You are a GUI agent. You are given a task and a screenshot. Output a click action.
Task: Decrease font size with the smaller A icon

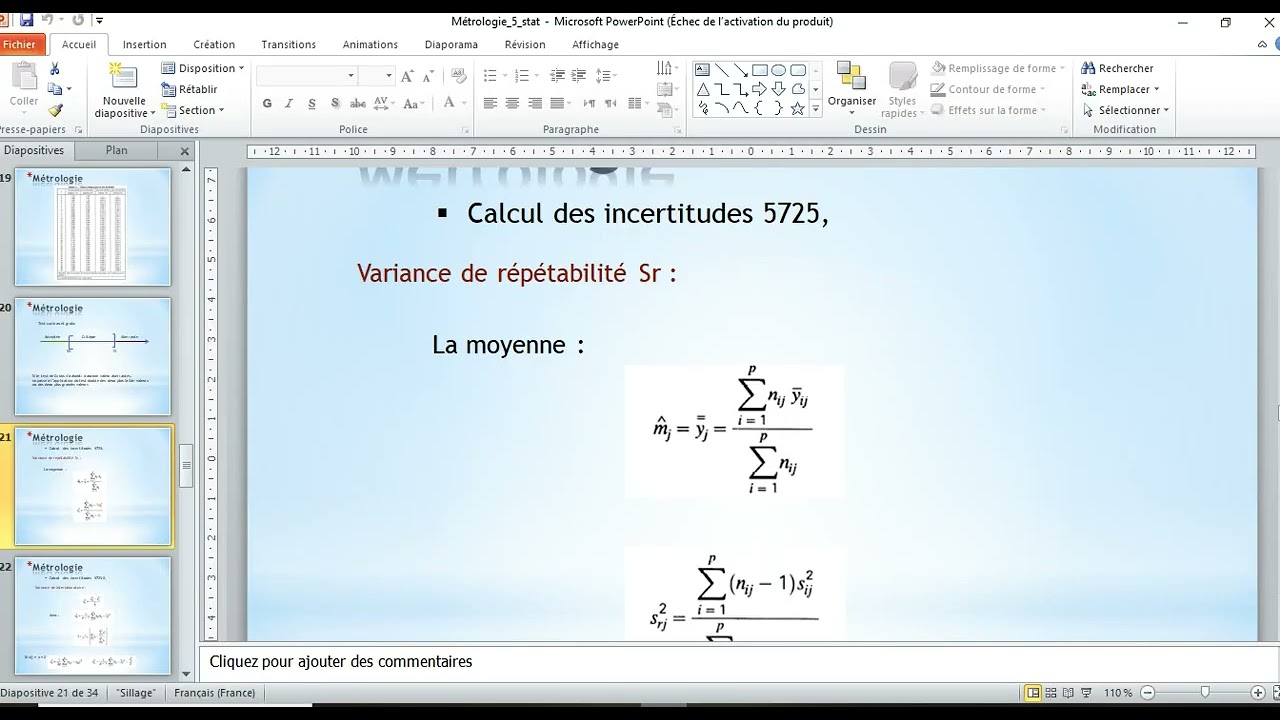[x=427, y=76]
